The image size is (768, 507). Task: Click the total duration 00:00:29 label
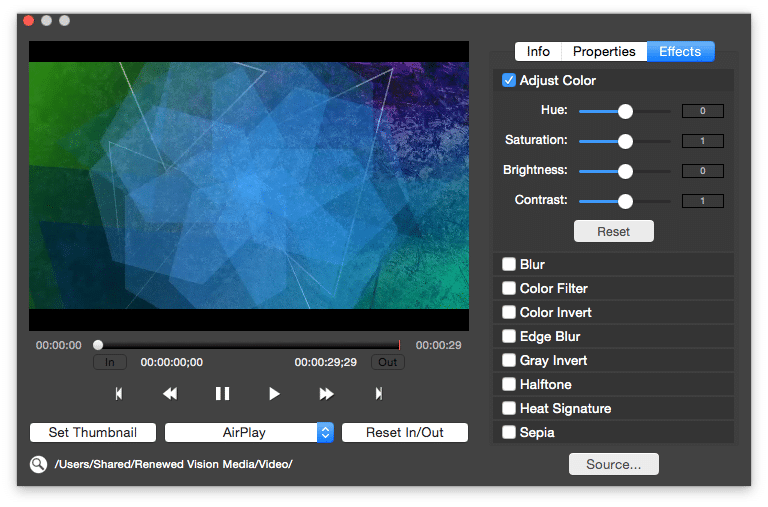[x=438, y=345]
